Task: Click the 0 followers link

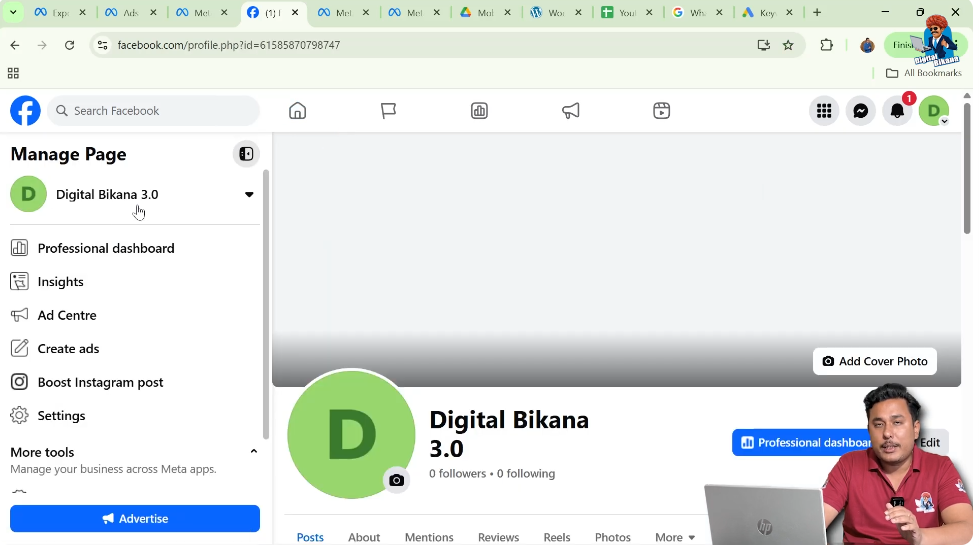Action: [457, 474]
